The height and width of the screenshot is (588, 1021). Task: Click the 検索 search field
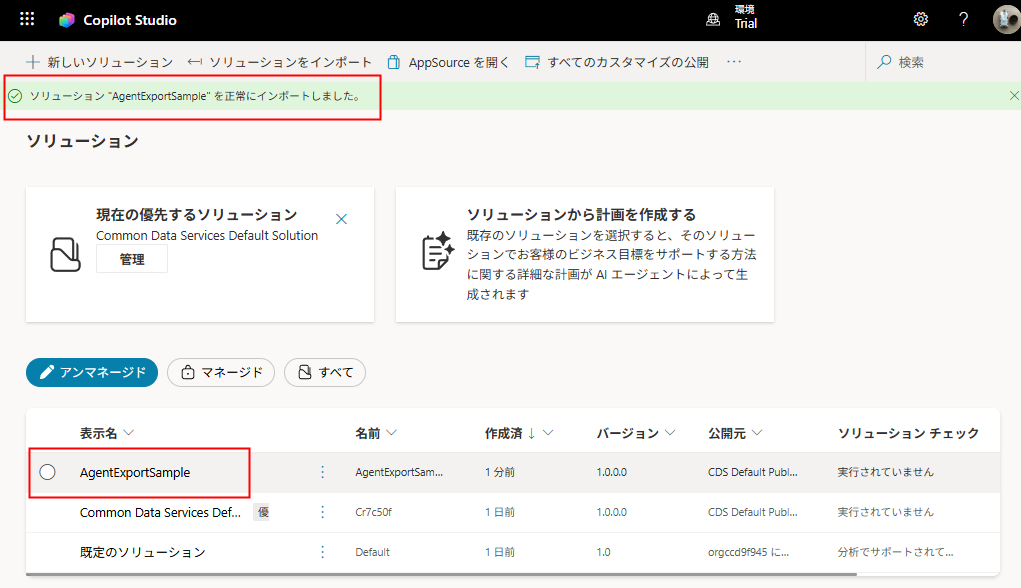940,62
